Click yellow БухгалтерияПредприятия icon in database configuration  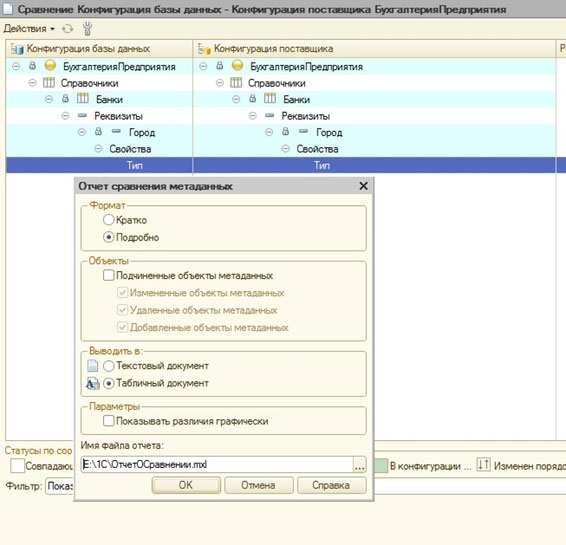[x=50, y=66]
